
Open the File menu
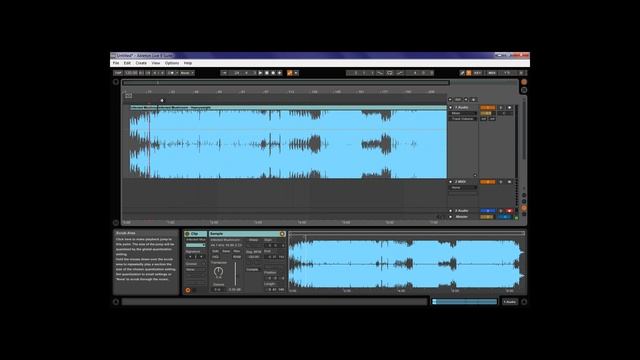click(x=116, y=63)
